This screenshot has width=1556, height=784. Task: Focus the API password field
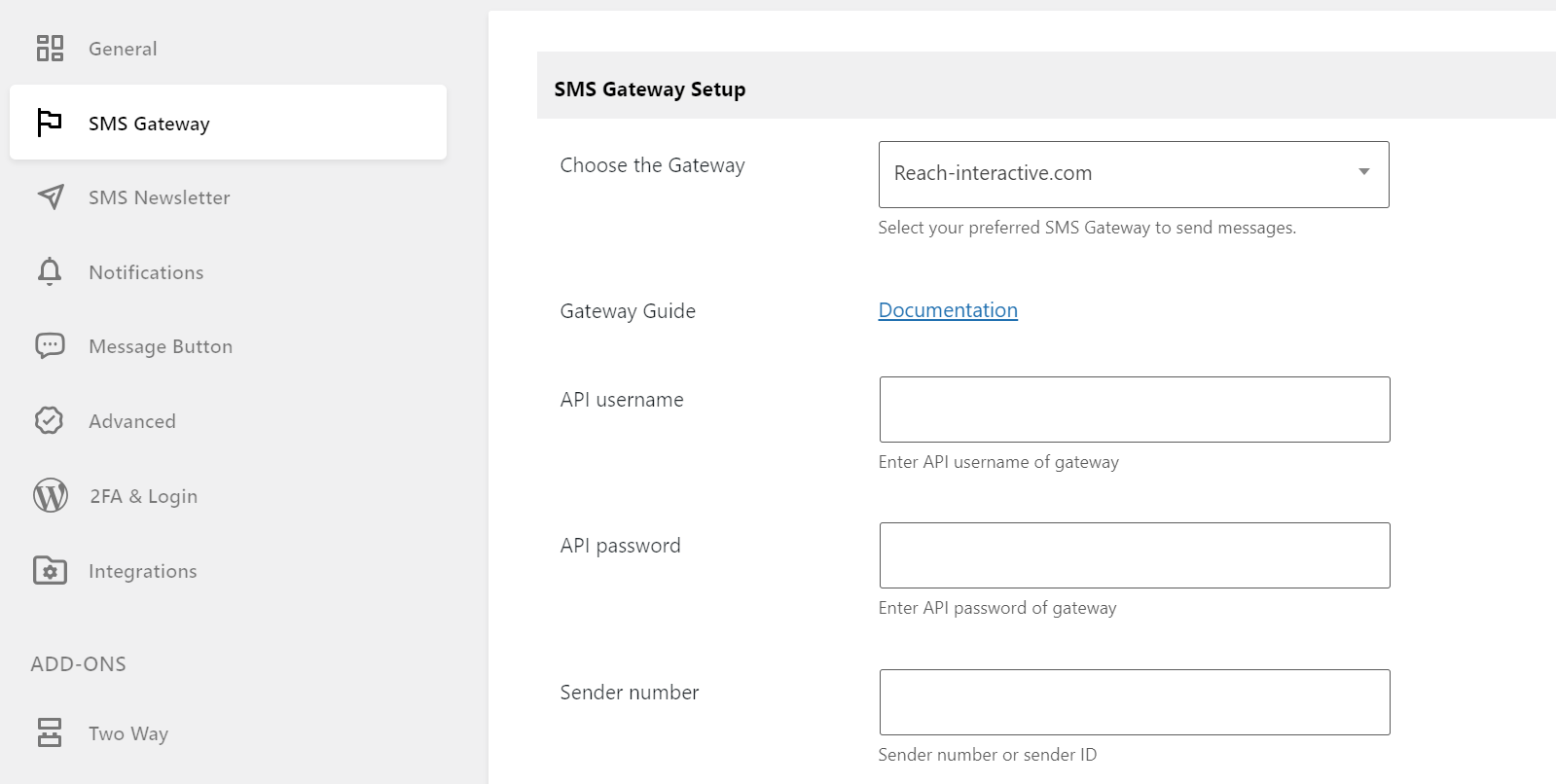1135,555
